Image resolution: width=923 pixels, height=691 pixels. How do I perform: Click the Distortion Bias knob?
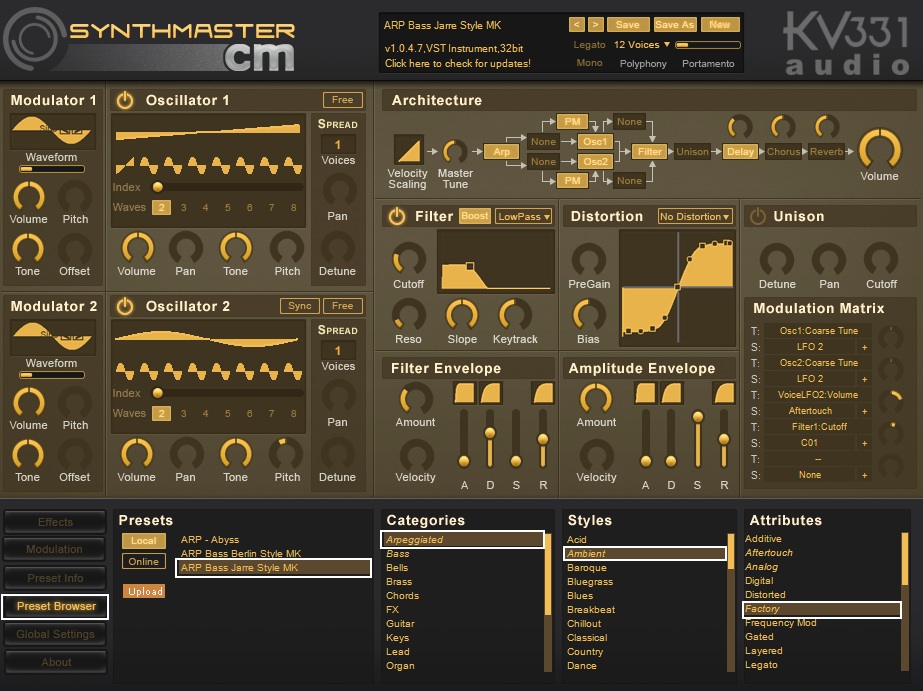click(x=589, y=314)
